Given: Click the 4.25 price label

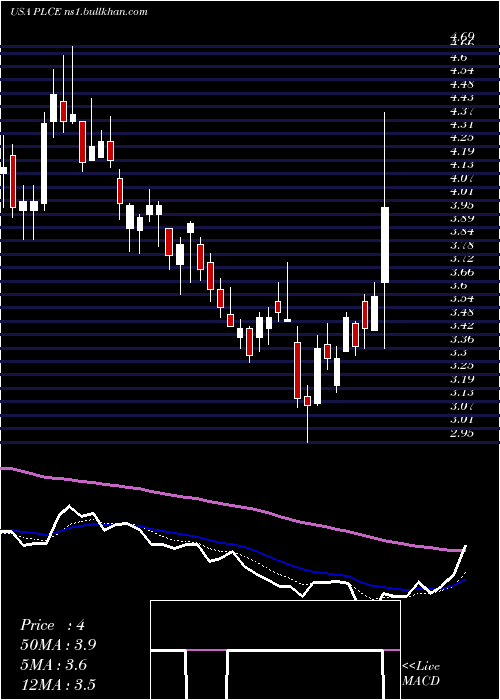Looking at the screenshot, I should click(462, 138).
